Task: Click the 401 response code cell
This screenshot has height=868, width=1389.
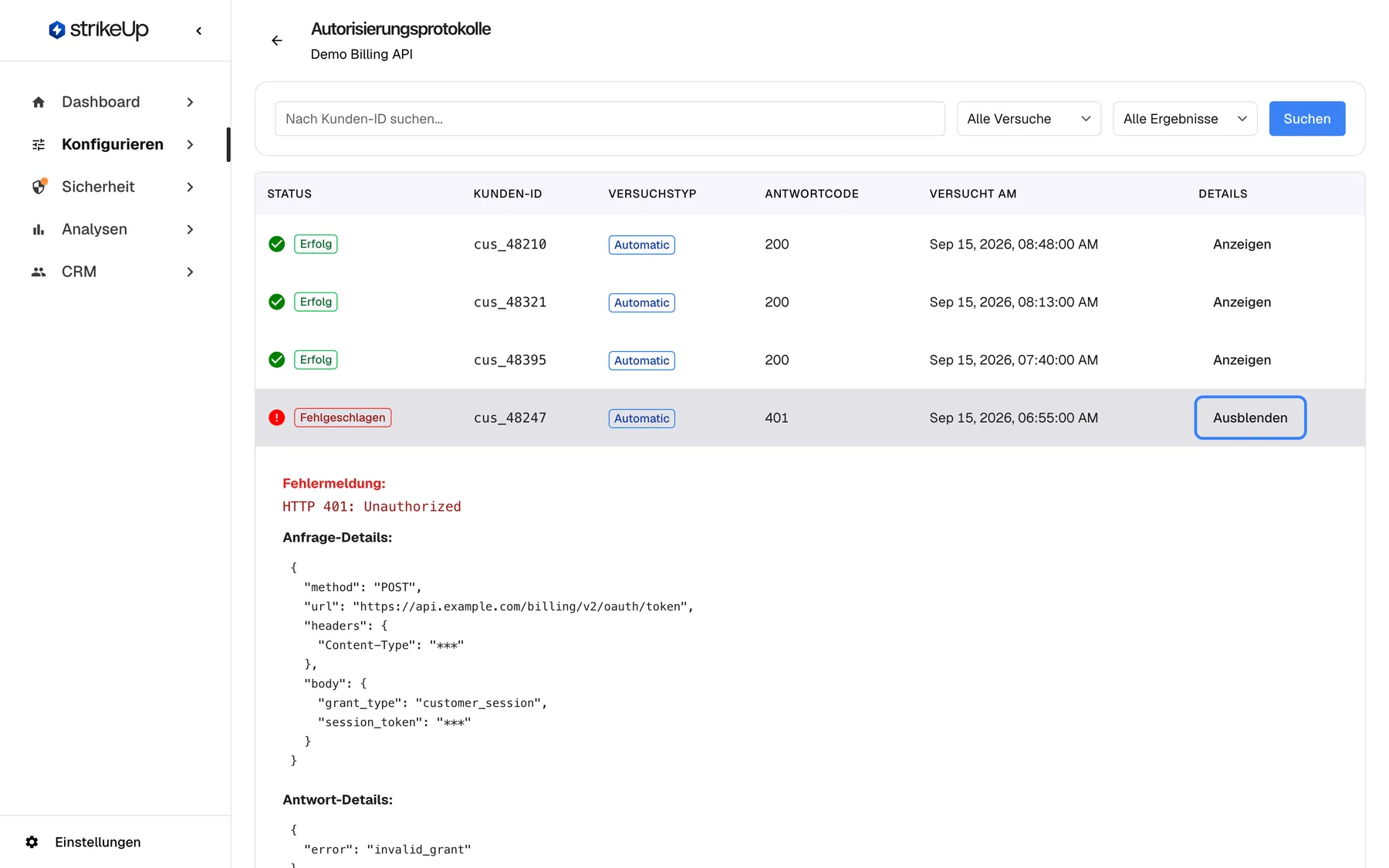Action: pyautogui.click(x=776, y=418)
